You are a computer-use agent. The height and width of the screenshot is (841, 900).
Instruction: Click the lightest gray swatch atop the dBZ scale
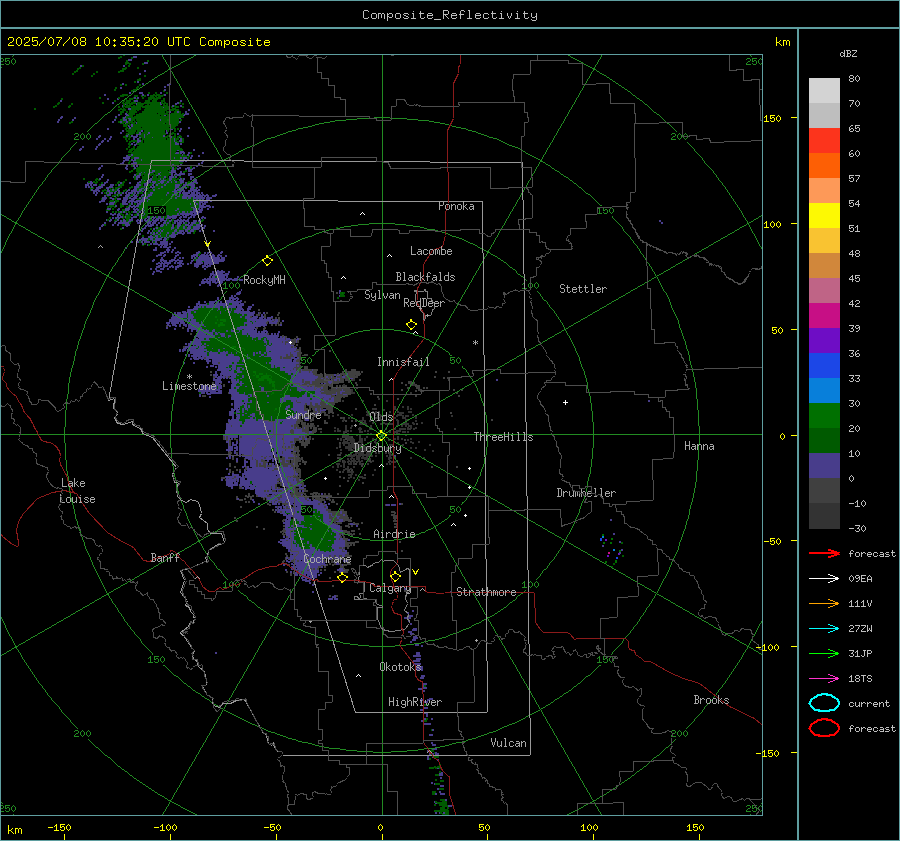[x=824, y=91]
